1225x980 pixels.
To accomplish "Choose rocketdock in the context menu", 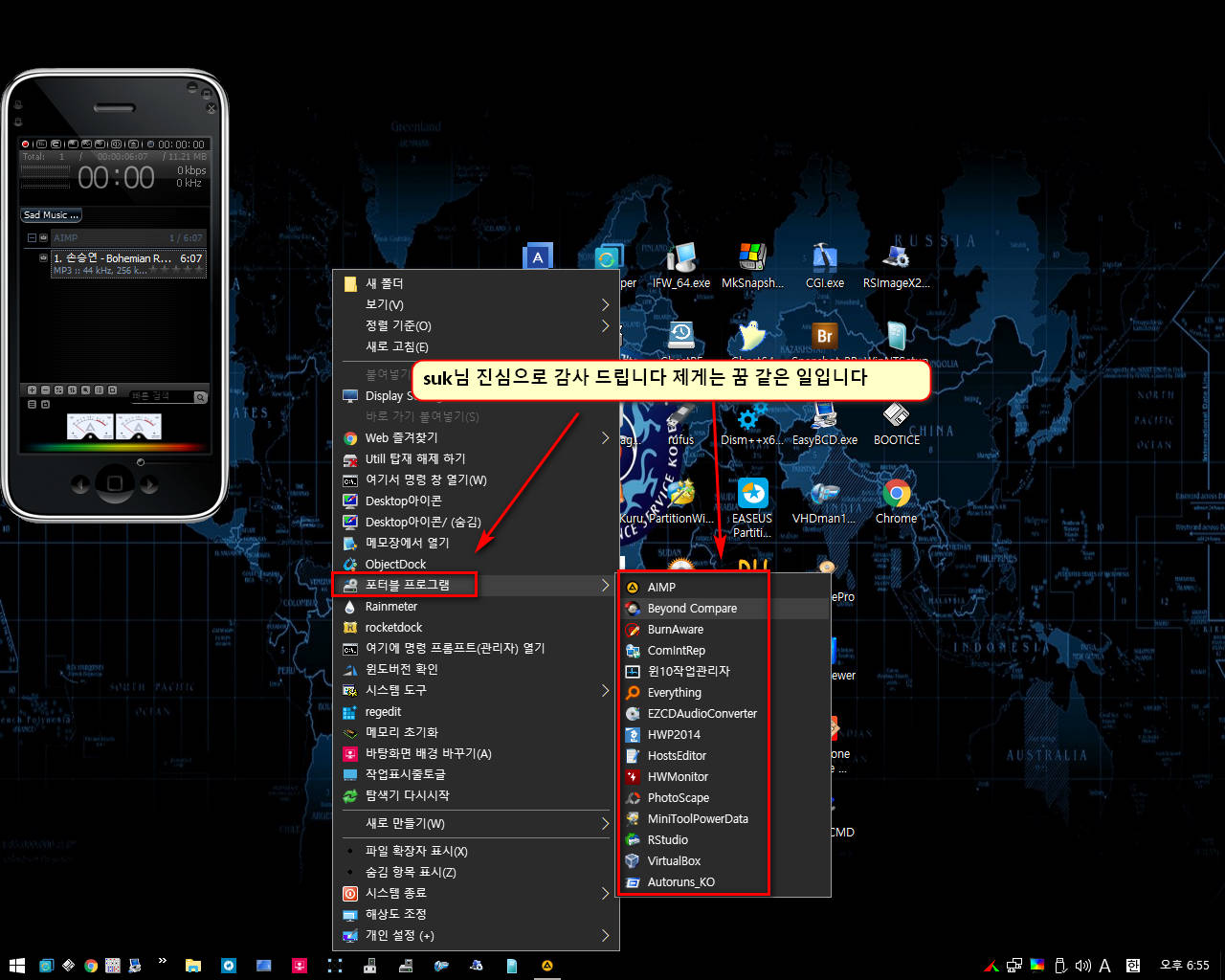I will click(476, 628).
